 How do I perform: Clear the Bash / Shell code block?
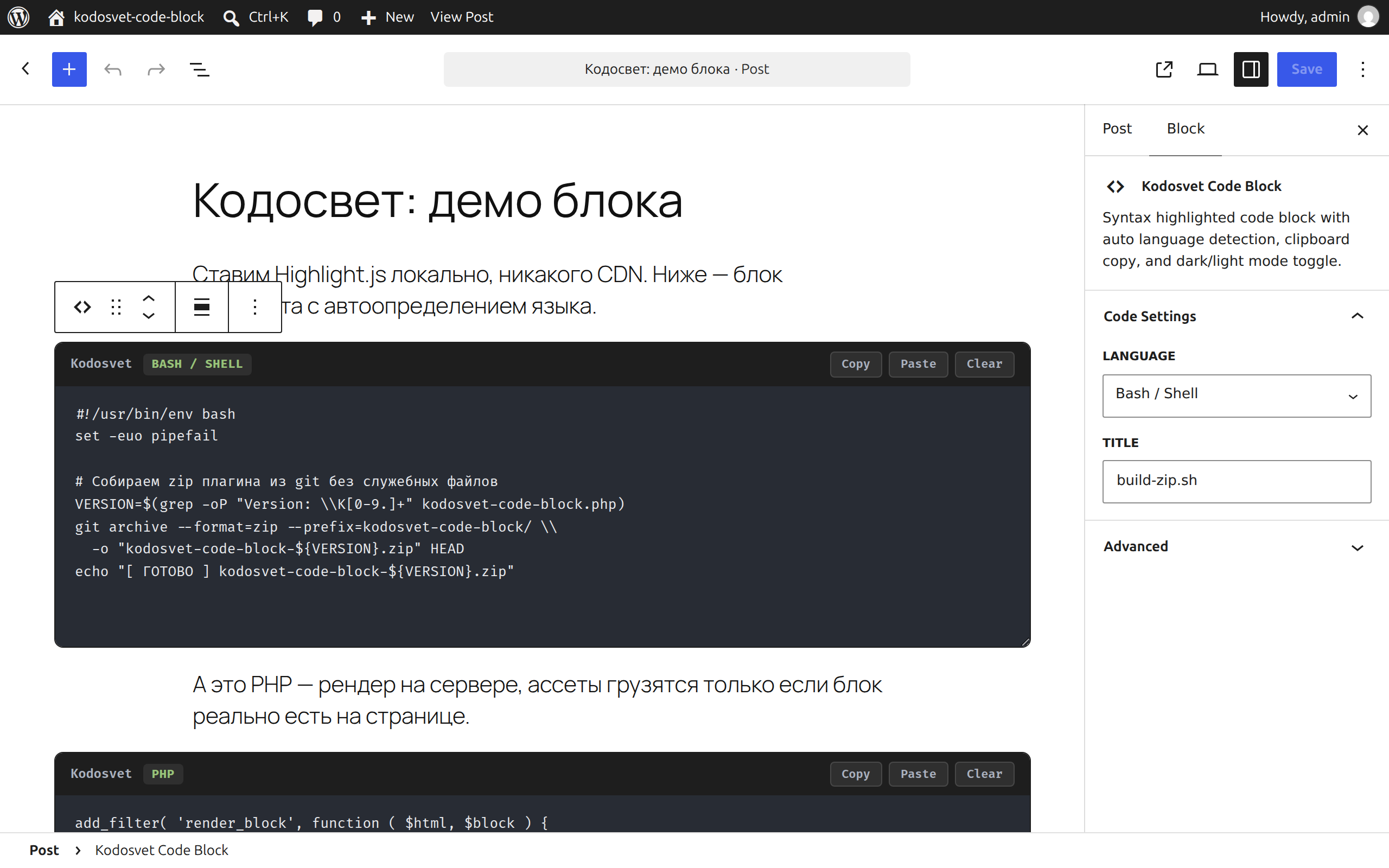984,364
